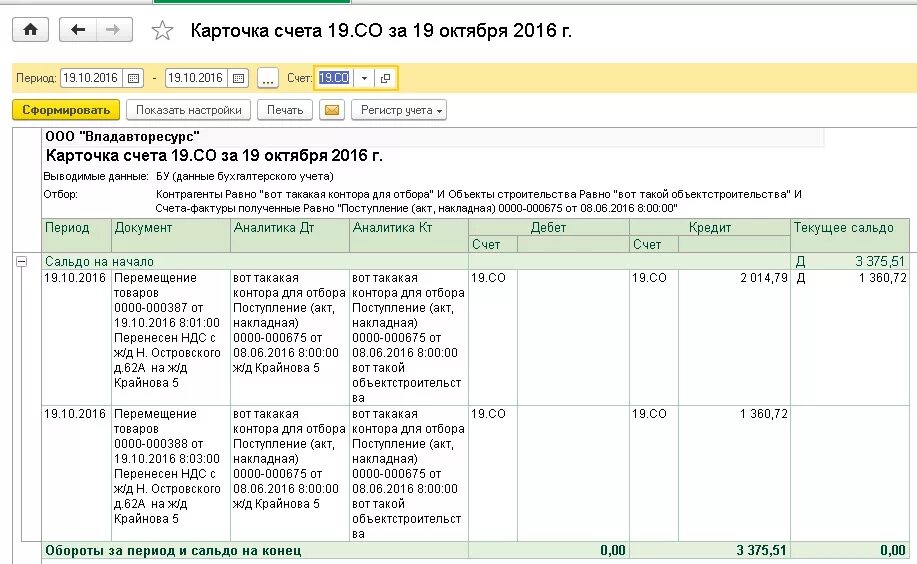The width and height of the screenshot is (917, 564).
Task: Click Показать настройки button
Action: click(188, 110)
